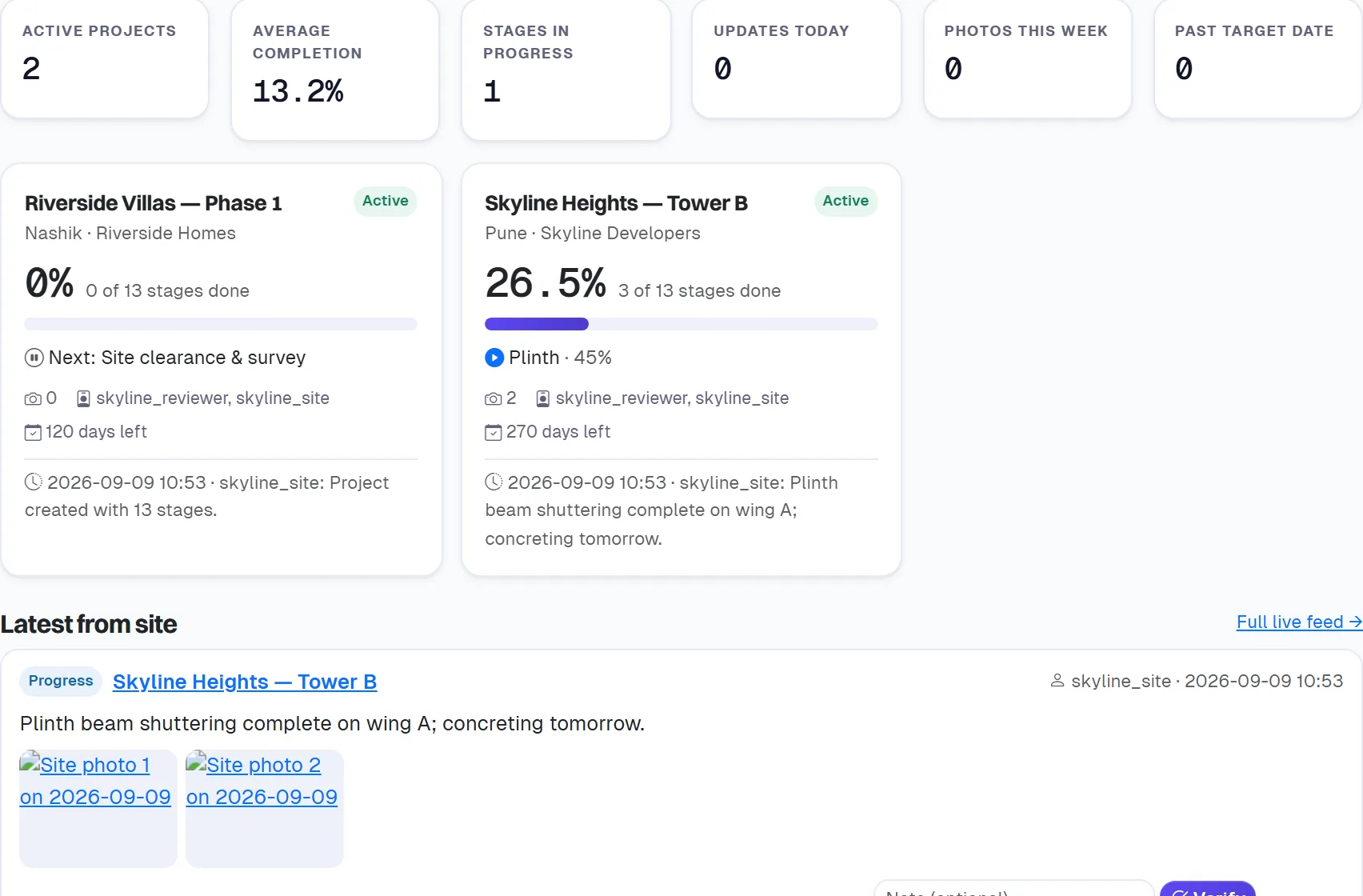1363x896 pixels.
Task: Click the Progress tag on the feed entry
Action: click(x=61, y=681)
